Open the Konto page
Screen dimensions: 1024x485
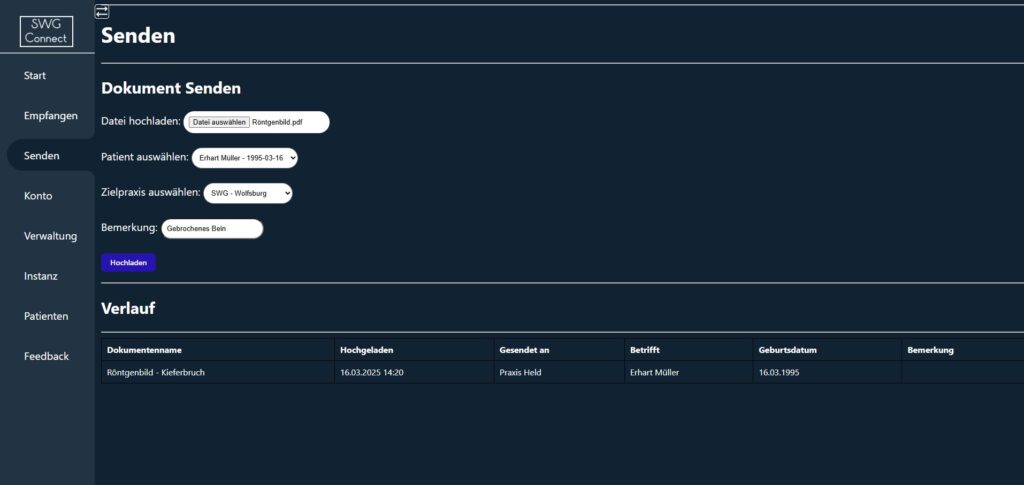point(38,196)
